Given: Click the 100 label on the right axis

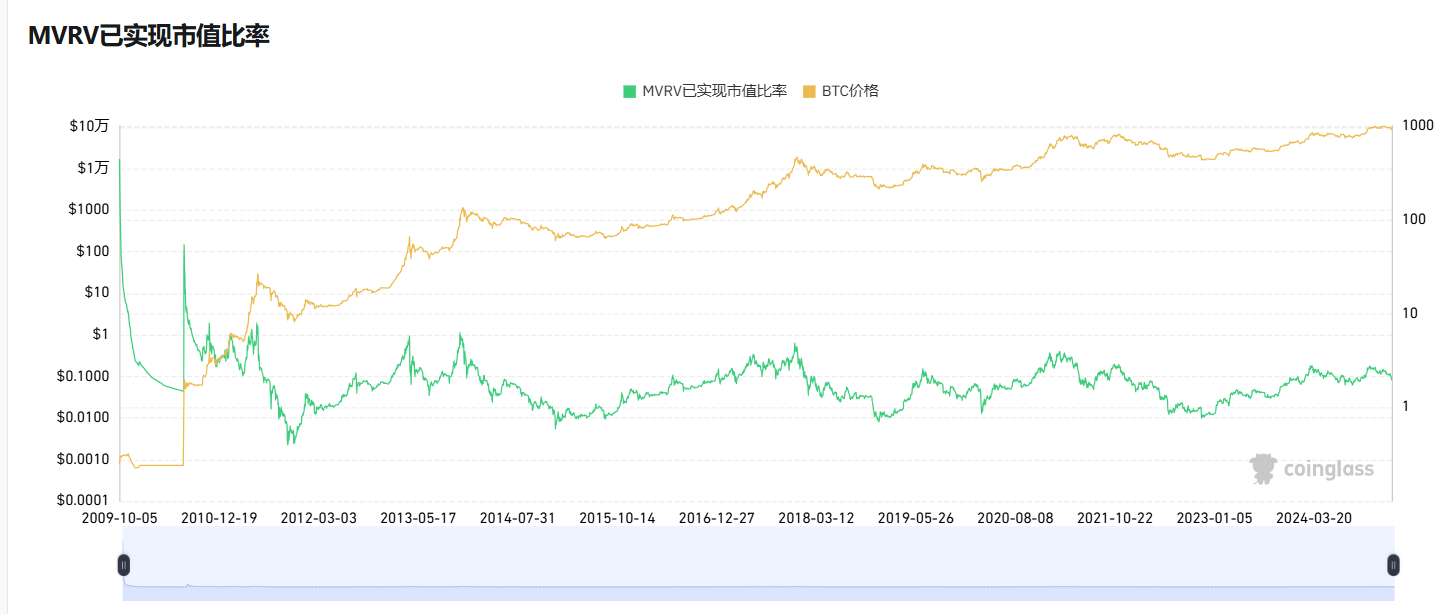Looking at the screenshot, I should [x=1414, y=219].
